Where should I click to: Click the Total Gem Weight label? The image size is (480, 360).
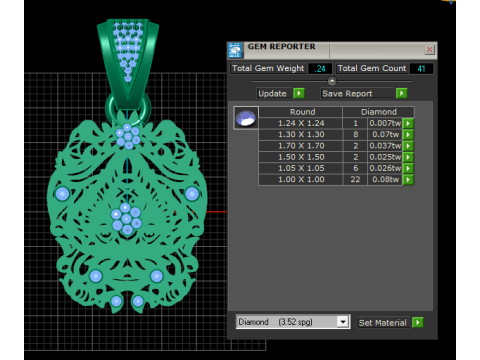click(268, 68)
